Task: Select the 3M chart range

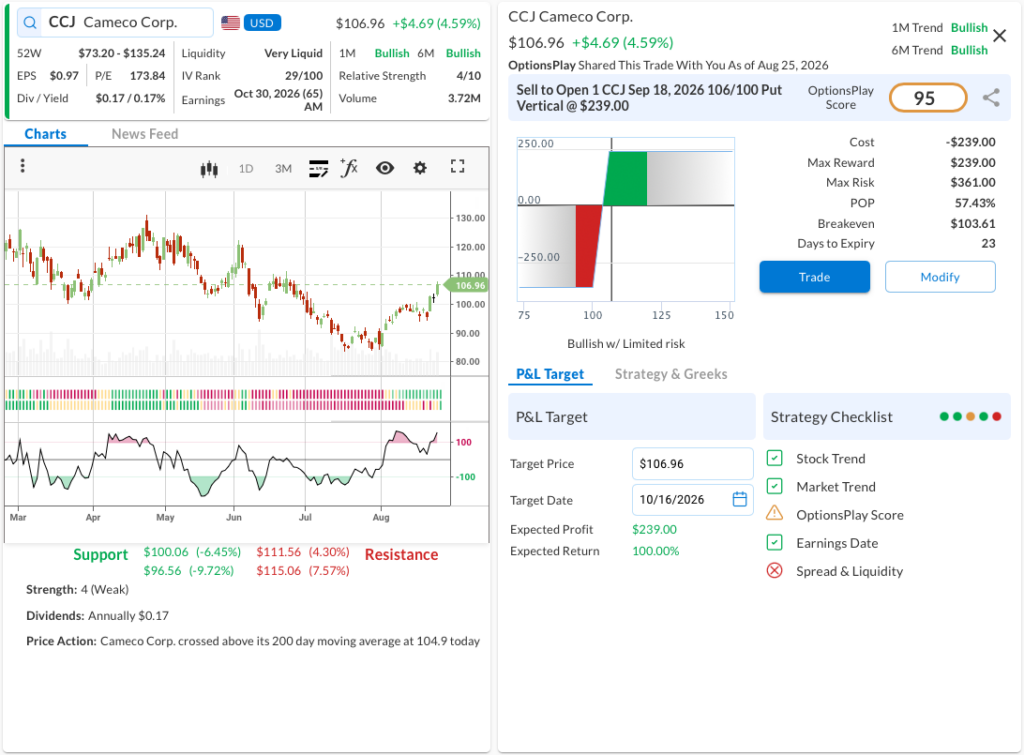Action: 283,169
